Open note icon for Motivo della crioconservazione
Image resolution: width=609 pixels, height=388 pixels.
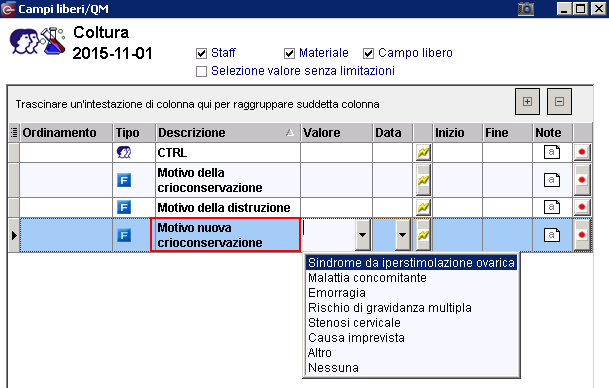coord(552,180)
